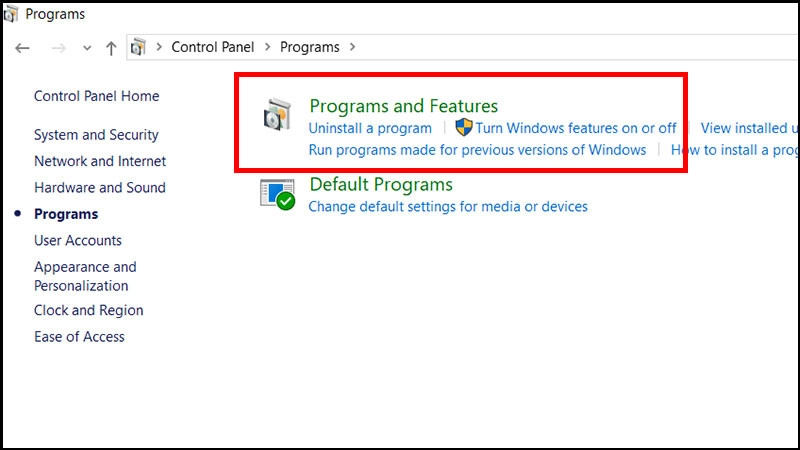This screenshot has width=800, height=450.
Task: Expand chevron after Control Panel breadcrumb
Action: tap(267, 47)
